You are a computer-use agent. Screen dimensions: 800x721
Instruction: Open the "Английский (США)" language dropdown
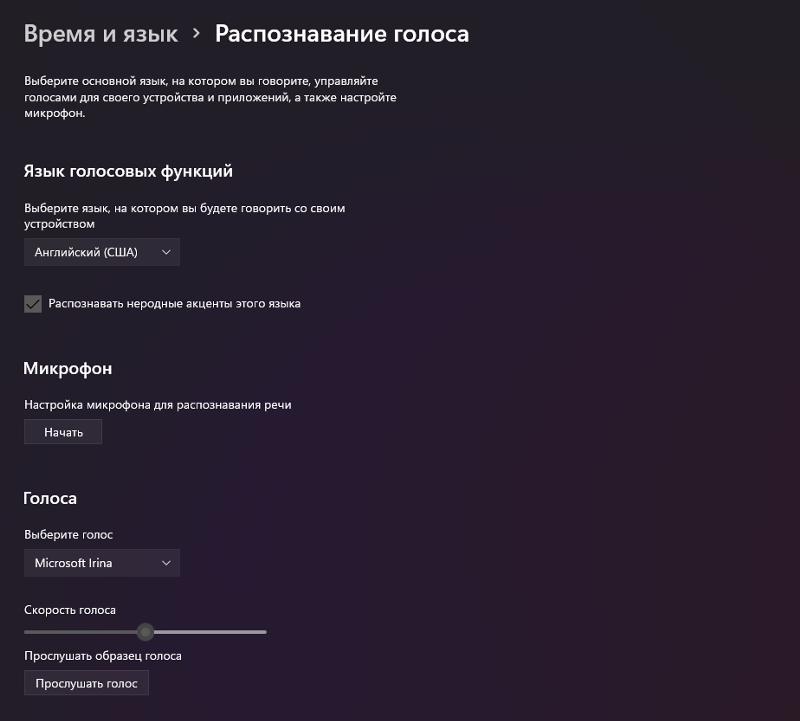pos(101,252)
